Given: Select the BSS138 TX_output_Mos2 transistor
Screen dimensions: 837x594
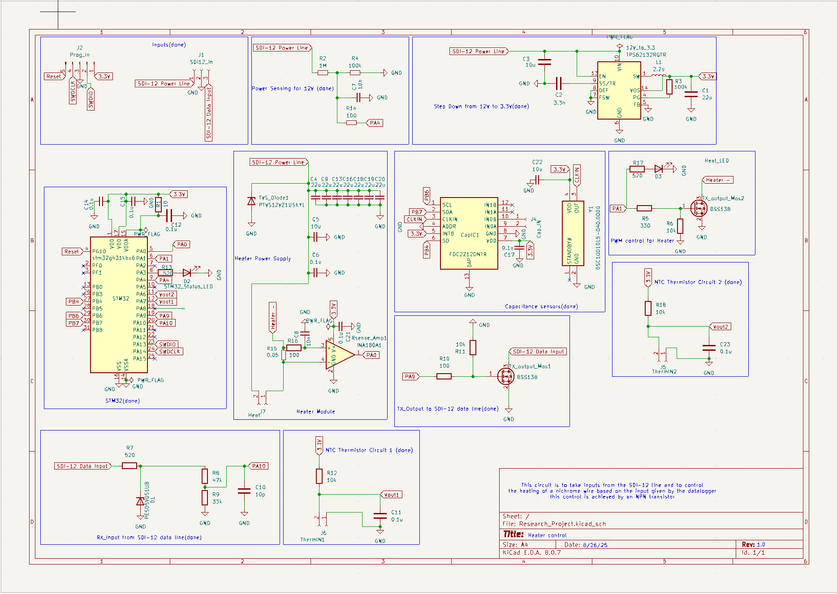Looking at the screenshot, I should click(698, 207).
